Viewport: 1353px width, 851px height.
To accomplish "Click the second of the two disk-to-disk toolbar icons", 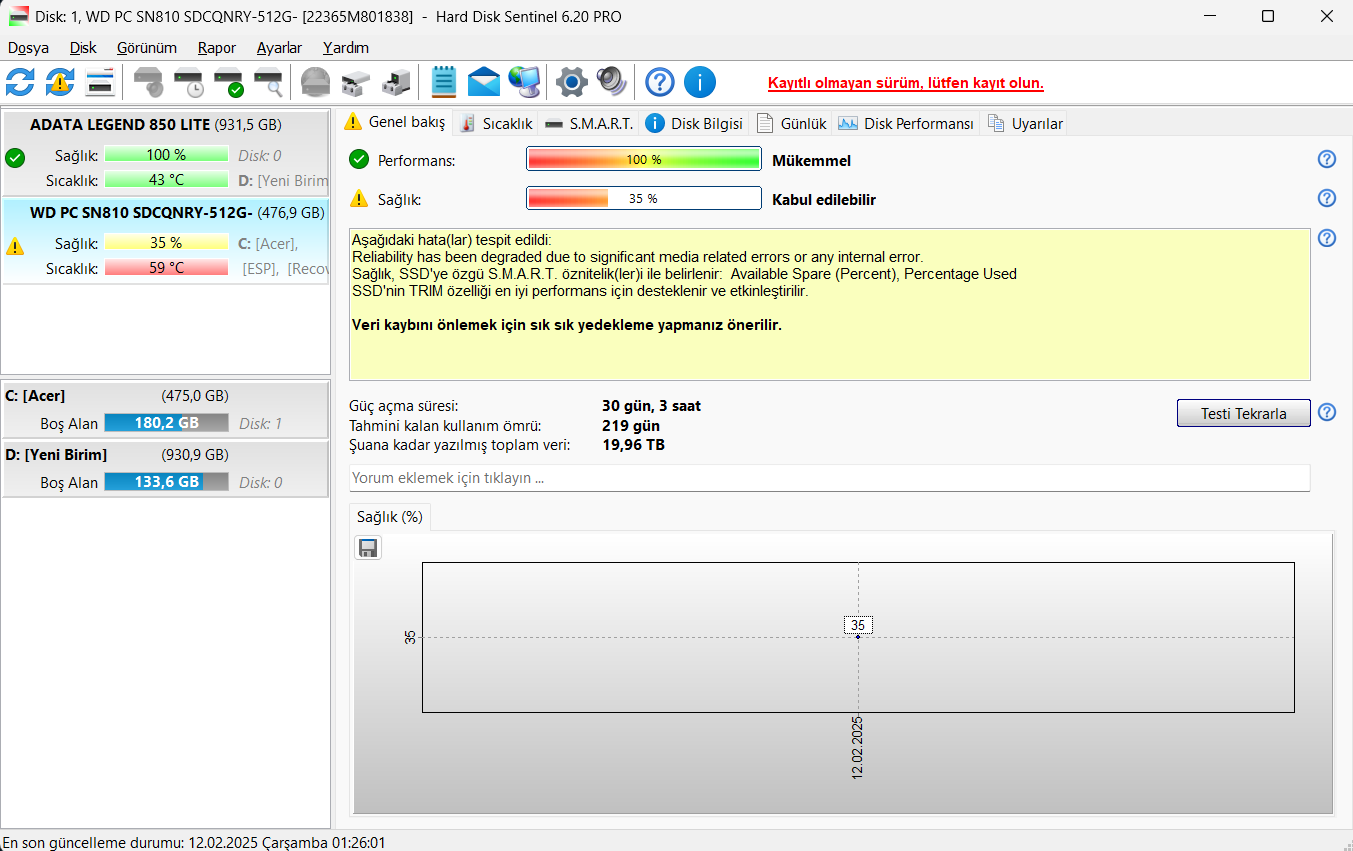I will pyautogui.click(x=395, y=82).
